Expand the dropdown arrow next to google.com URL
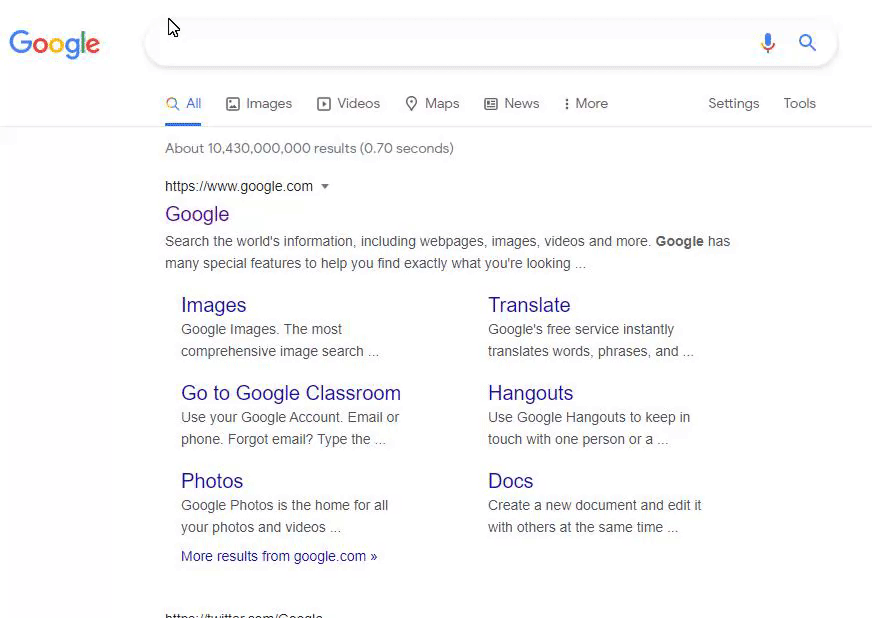Screen dimensions: 872x618 (325, 186)
